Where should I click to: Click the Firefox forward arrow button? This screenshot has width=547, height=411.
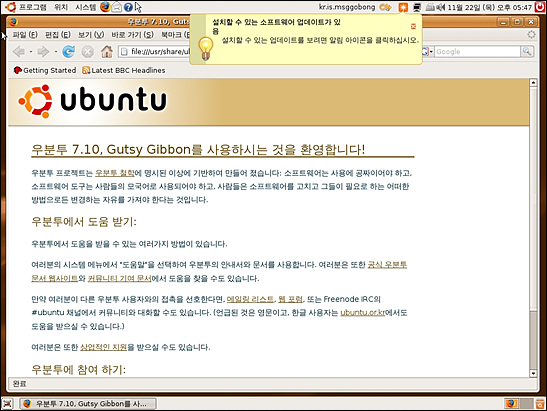coord(43,52)
